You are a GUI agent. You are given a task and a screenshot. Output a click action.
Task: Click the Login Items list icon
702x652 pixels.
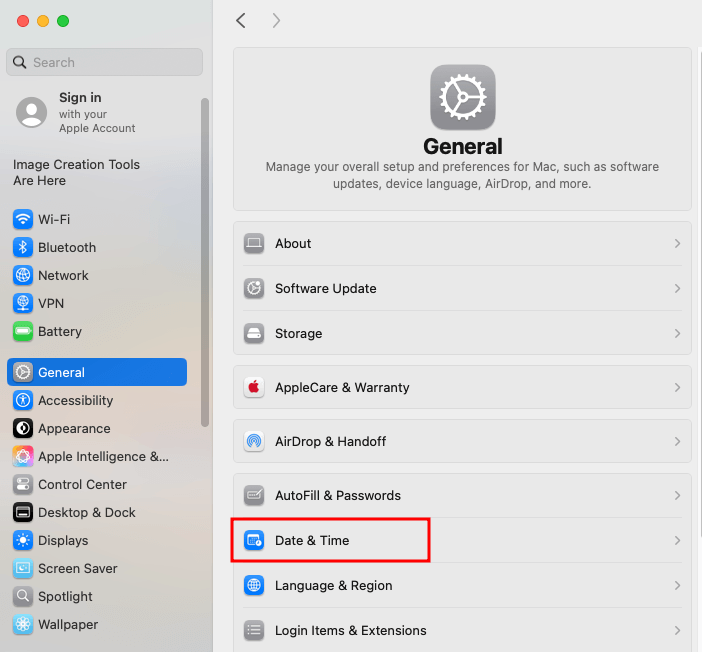click(254, 630)
